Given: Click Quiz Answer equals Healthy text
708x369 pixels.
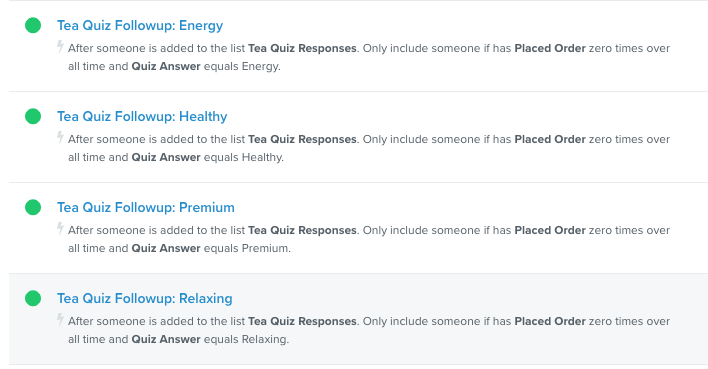Looking at the screenshot, I should click(207, 157).
